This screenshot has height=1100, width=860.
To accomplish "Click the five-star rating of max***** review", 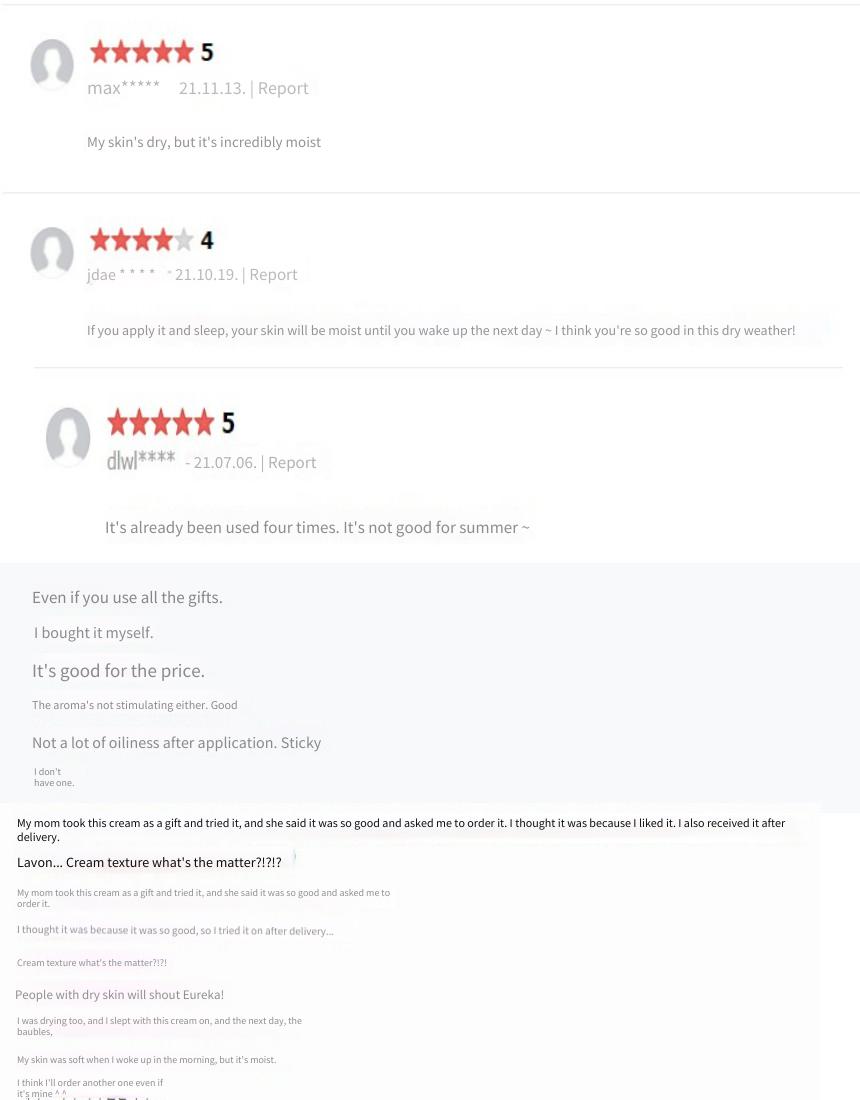I will [x=142, y=52].
